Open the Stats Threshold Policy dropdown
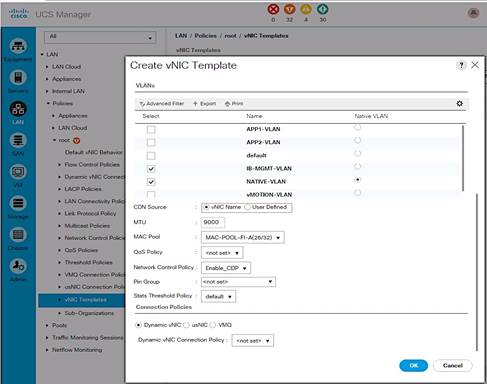The height and width of the screenshot is (384, 487). (218, 296)
